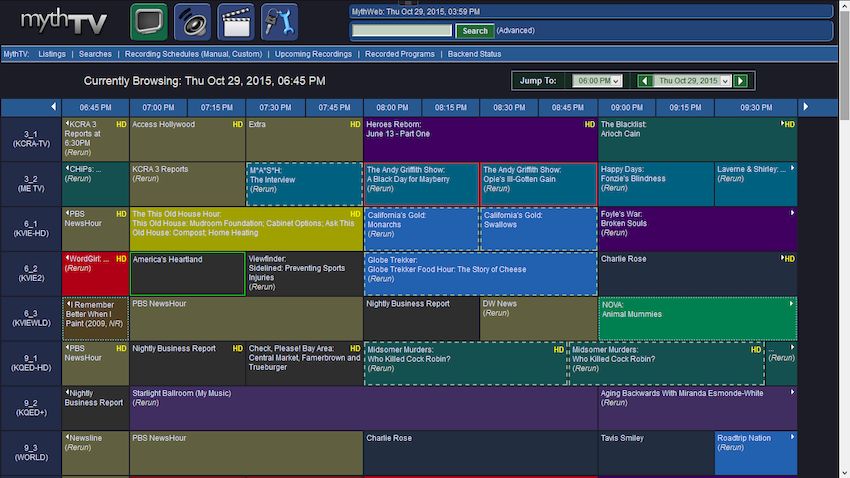Open channel 3_1 KCRA-TV
This screenshot has width=850, height=478.
(x=31, y=139)
